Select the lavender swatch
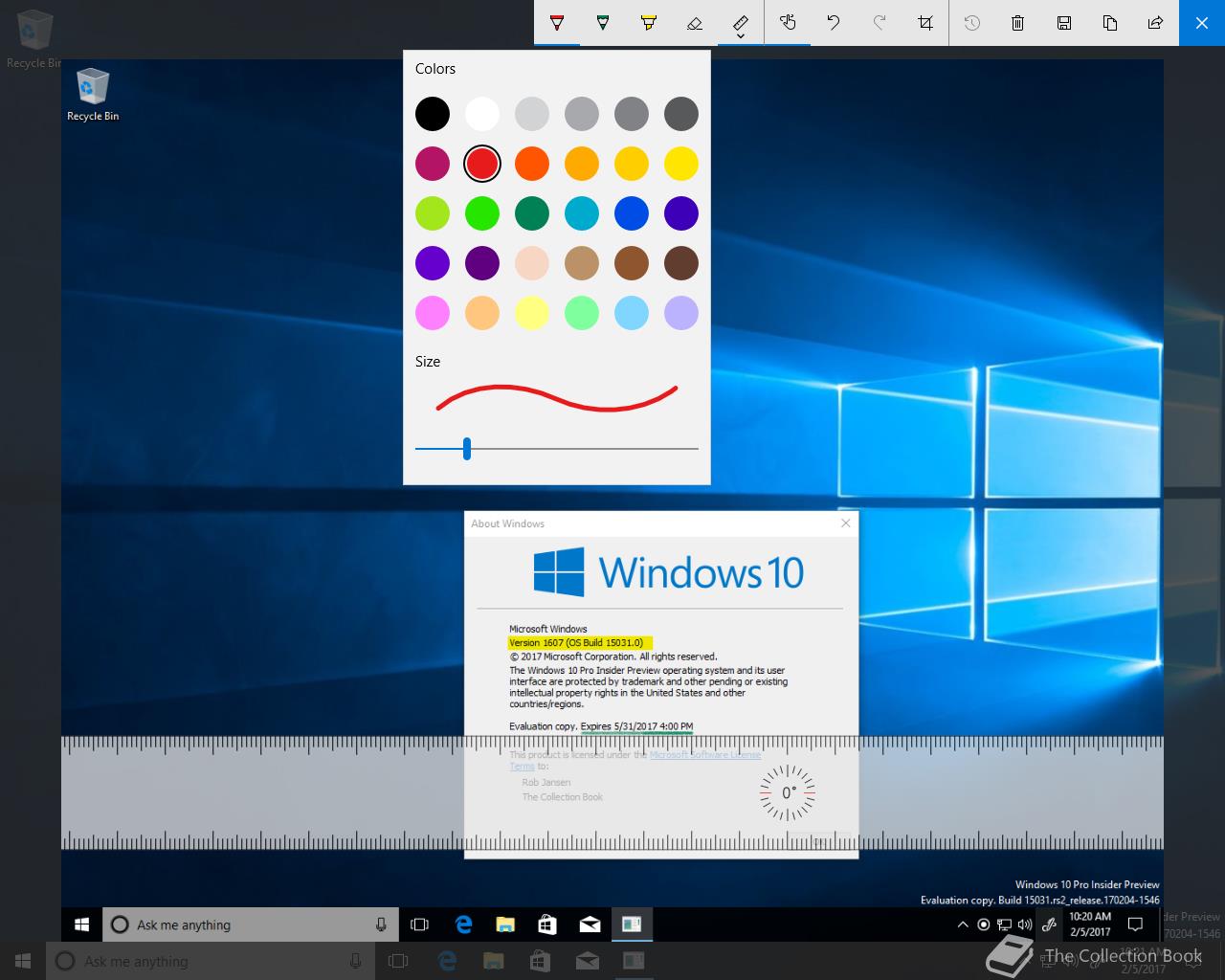 [681, 313]
